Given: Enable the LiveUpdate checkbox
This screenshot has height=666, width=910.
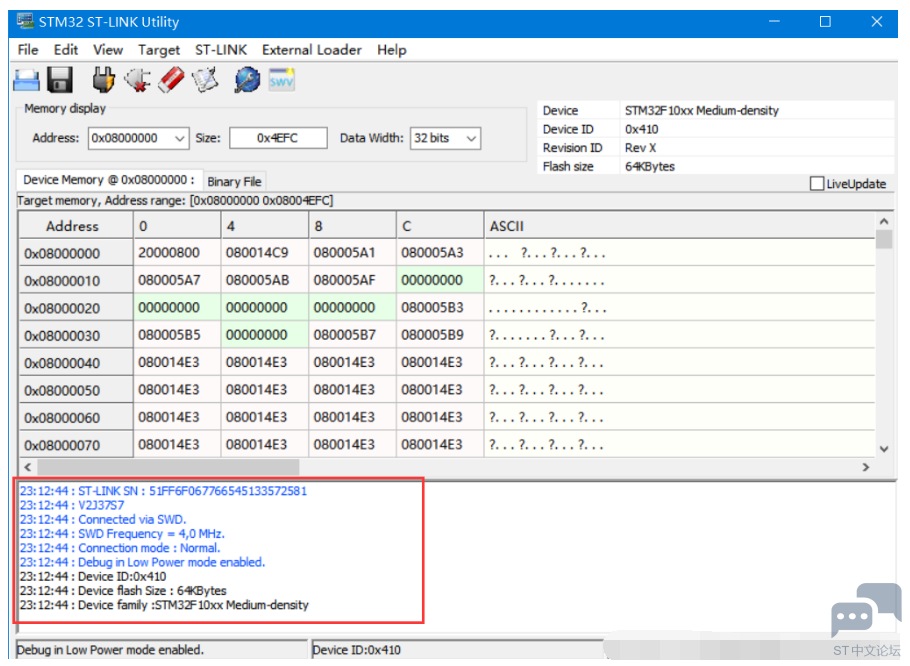Looking at the screenshot, I should (x=817, y=183).
